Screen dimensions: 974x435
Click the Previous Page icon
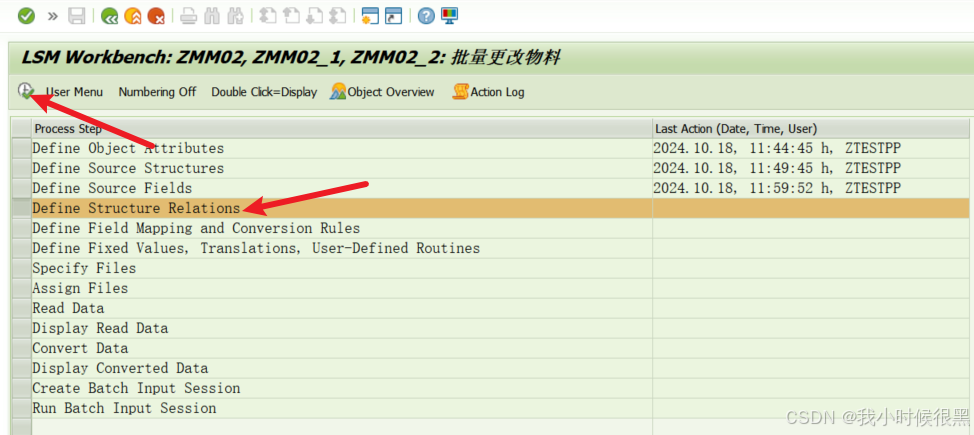(x=291, y=16)
